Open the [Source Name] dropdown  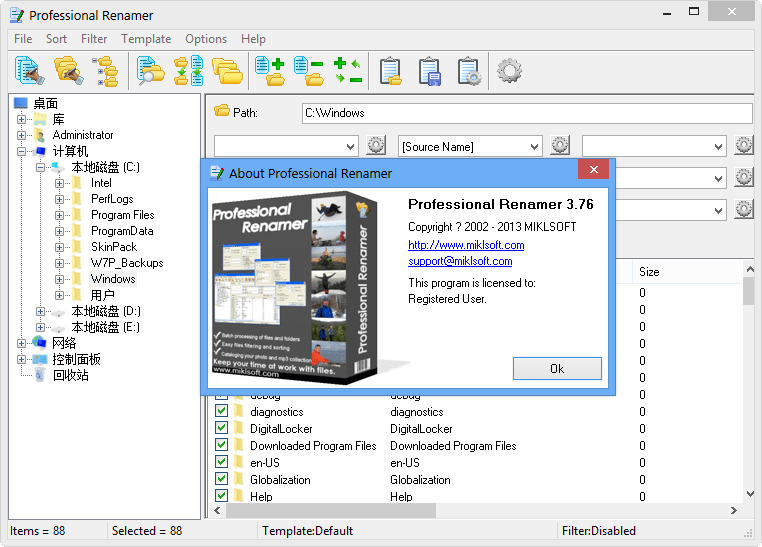tap(534, 147)
